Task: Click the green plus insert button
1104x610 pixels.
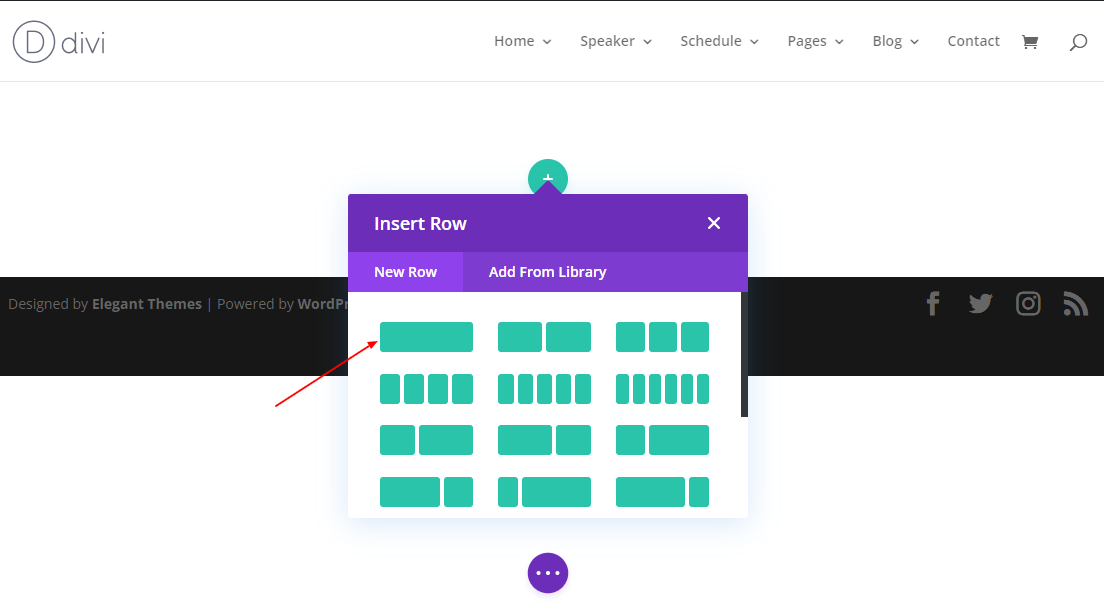Action: click(x=547, y=177)
